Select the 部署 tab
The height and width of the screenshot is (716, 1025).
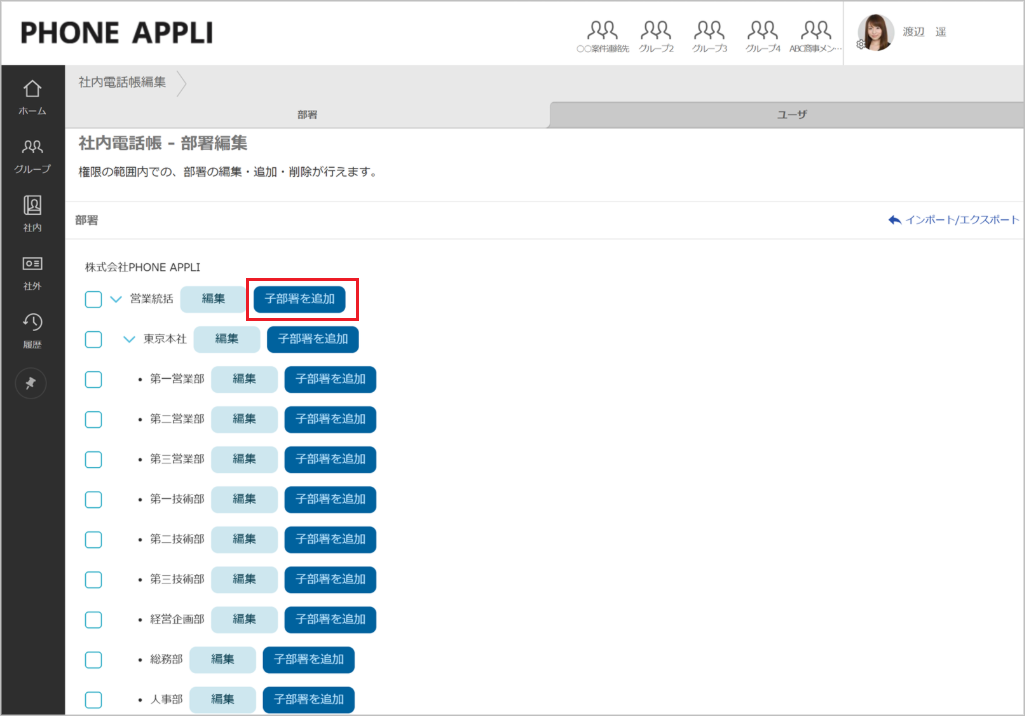coord(307,115)
